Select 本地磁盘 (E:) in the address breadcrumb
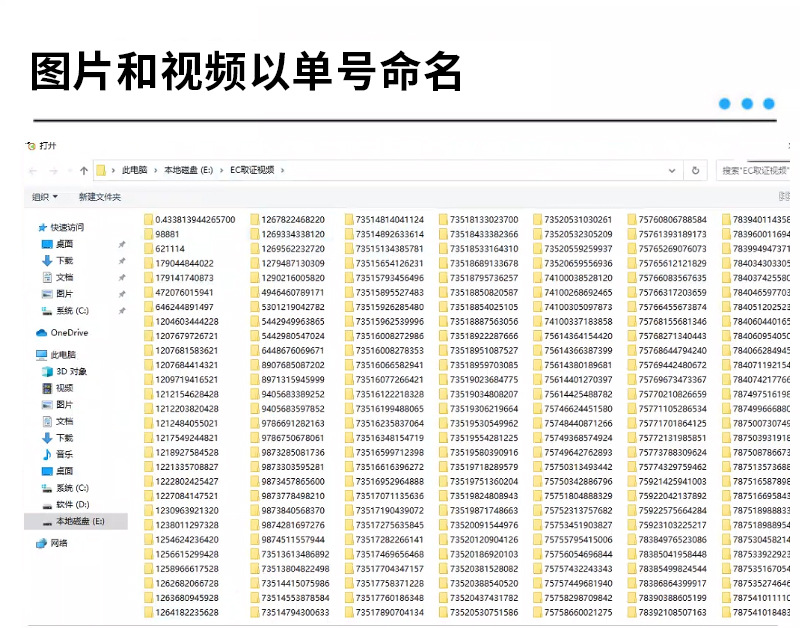This screenshot has height=628, width=800. tap(188, 170)
